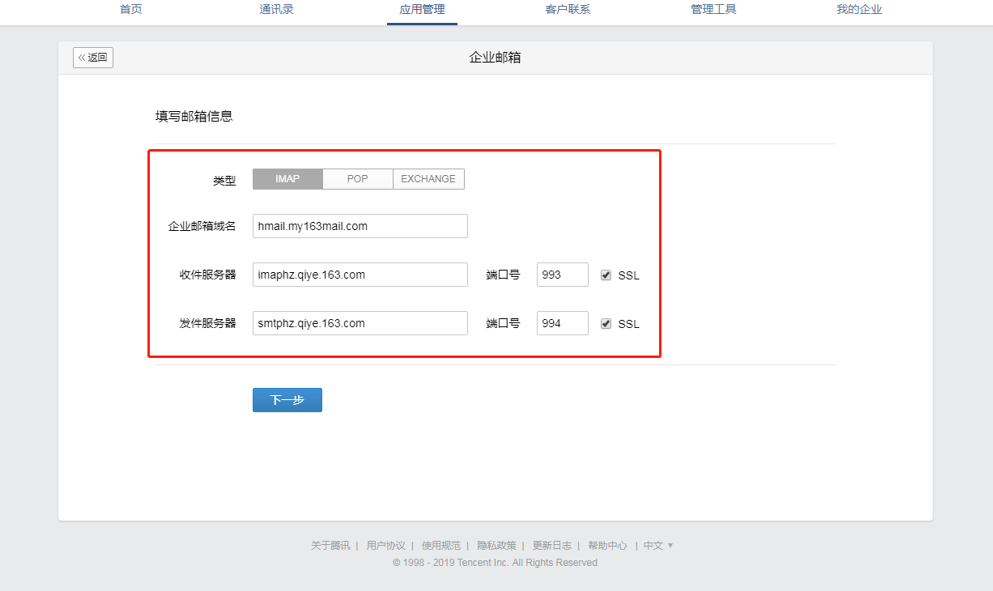Click the 返回 back button
The width and height of the screenshot is (993, 591).
93,58
